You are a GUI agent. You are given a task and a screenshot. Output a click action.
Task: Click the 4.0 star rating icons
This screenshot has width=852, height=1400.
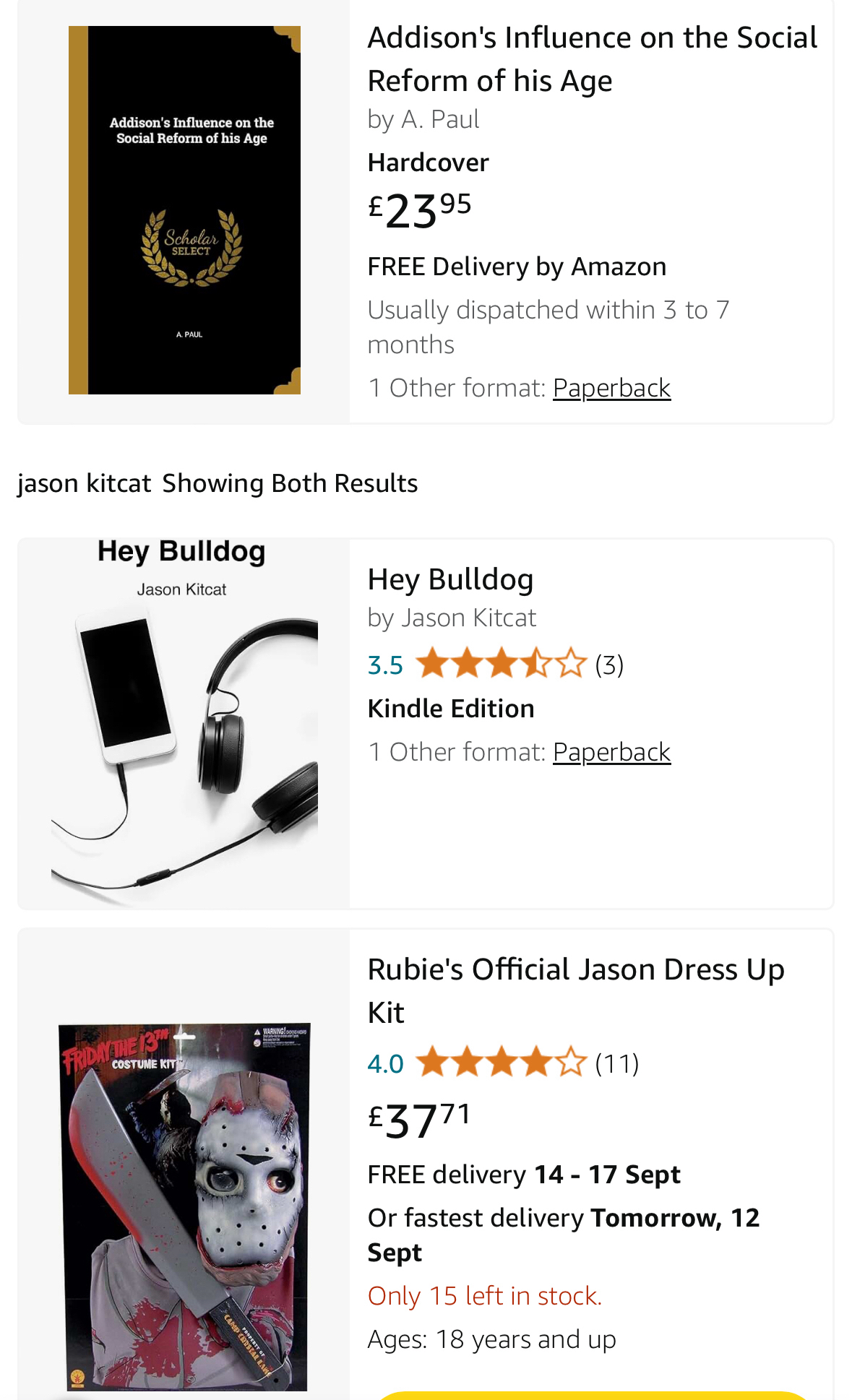pyautogui.click(x=501, y=1063)
